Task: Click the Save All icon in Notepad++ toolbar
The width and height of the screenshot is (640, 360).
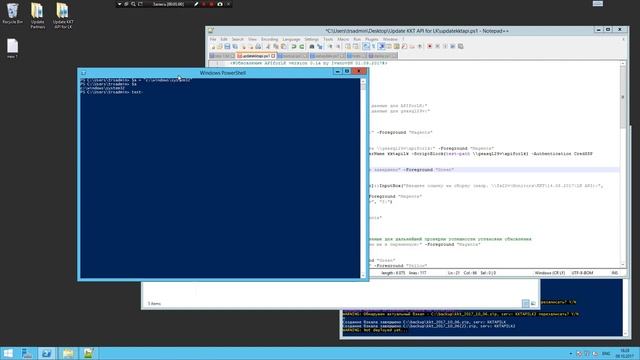Action: click(x=235, y=47)
